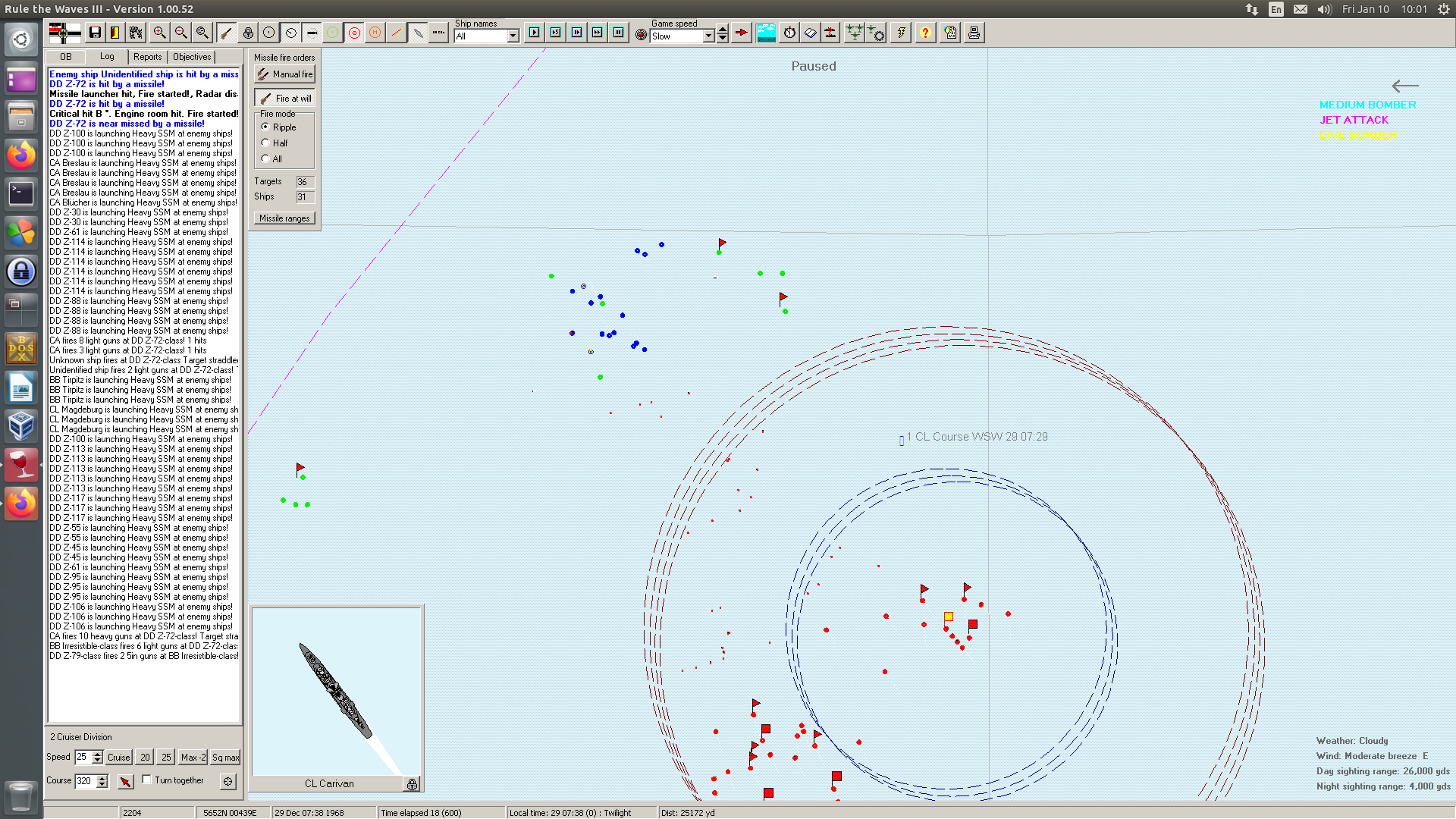This screenshot has width=1456, height=819.
Task: Click the Max -2 speed button
Action: [193, 757]
